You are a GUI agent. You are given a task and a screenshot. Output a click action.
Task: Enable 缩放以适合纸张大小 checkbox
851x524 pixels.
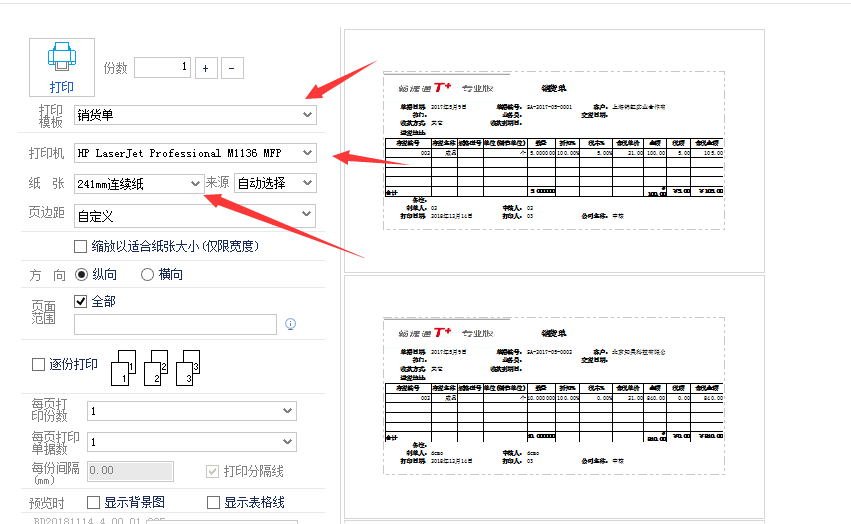click(81, 246)
